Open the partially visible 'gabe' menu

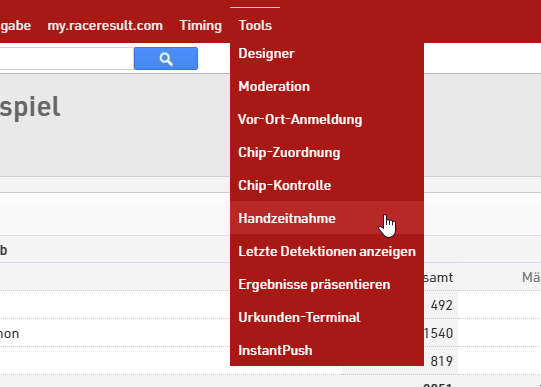(x=16, y=25)
